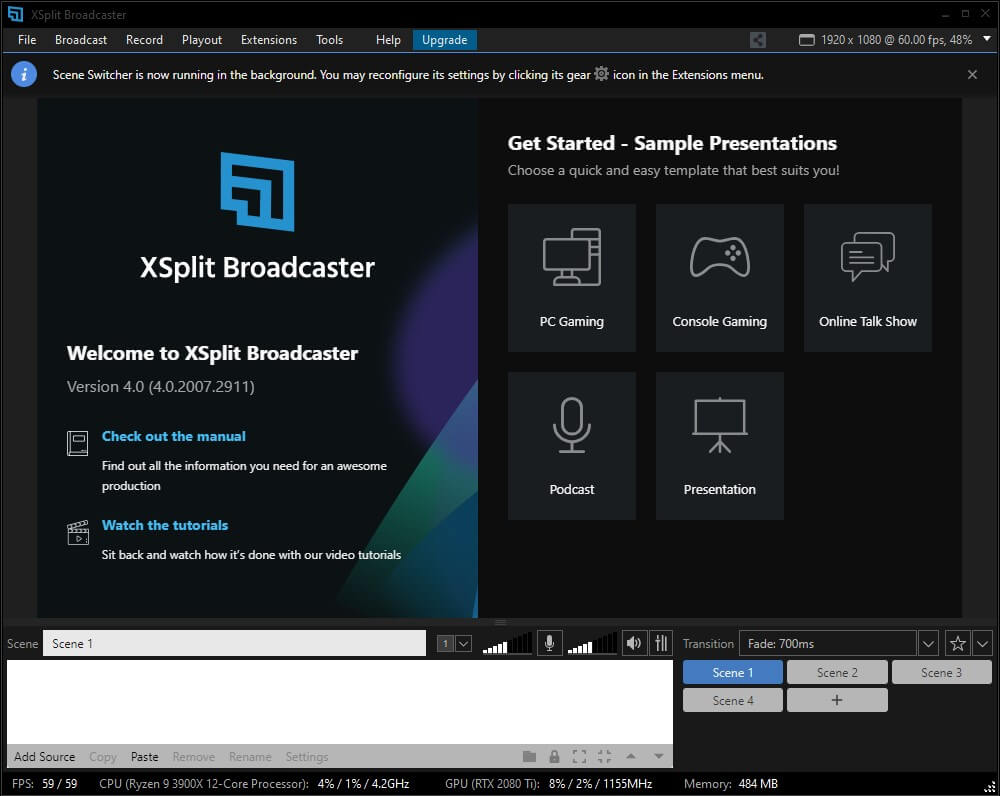Image resolution: width=1000 pixels, height=796 pixels.
Task: Select the Console Gaming template
Action: 719,278
